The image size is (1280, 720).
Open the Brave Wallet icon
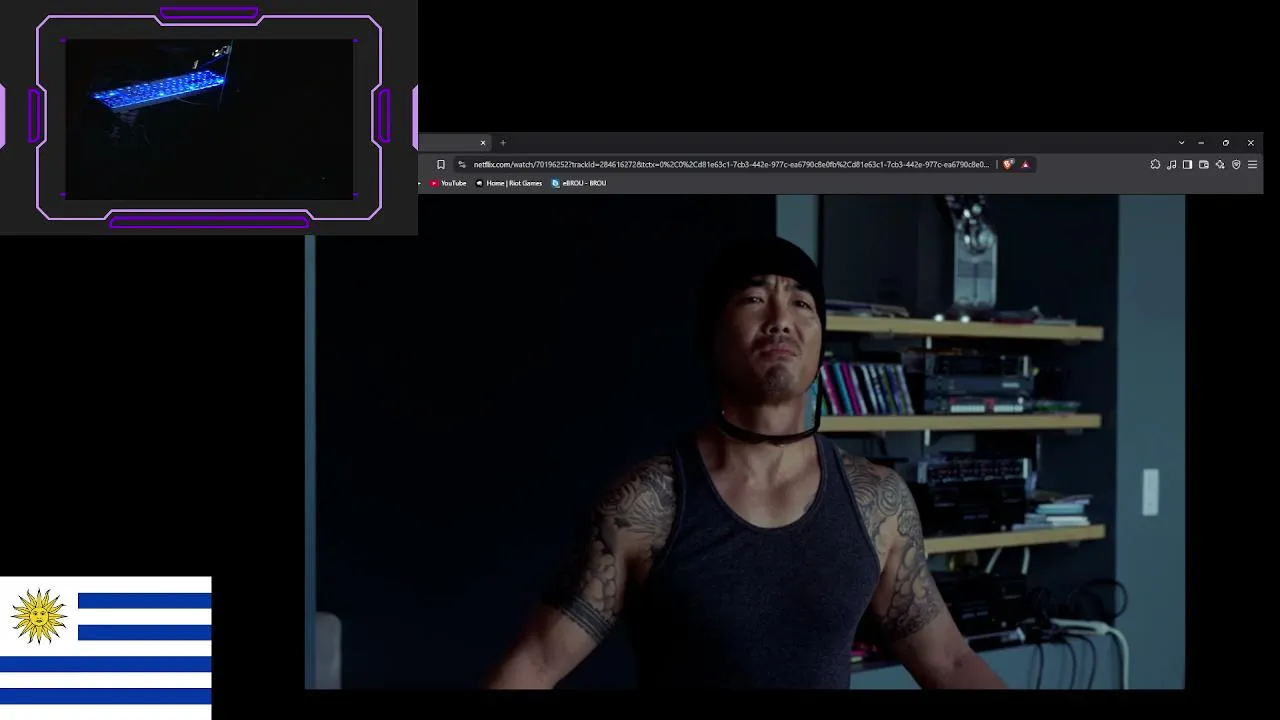pos(1204,165)
